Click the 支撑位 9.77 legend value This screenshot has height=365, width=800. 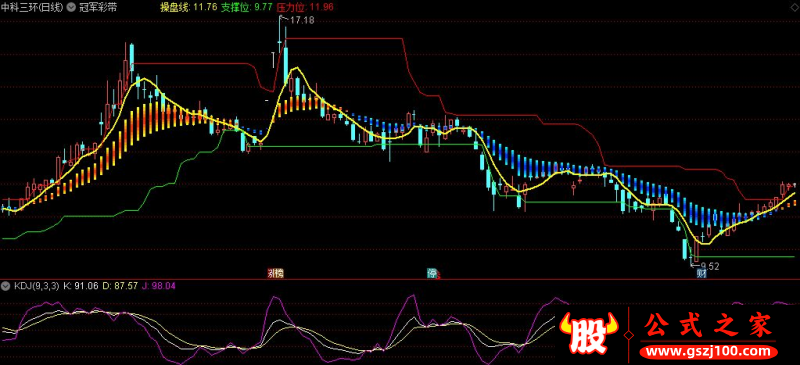(246, 7)
